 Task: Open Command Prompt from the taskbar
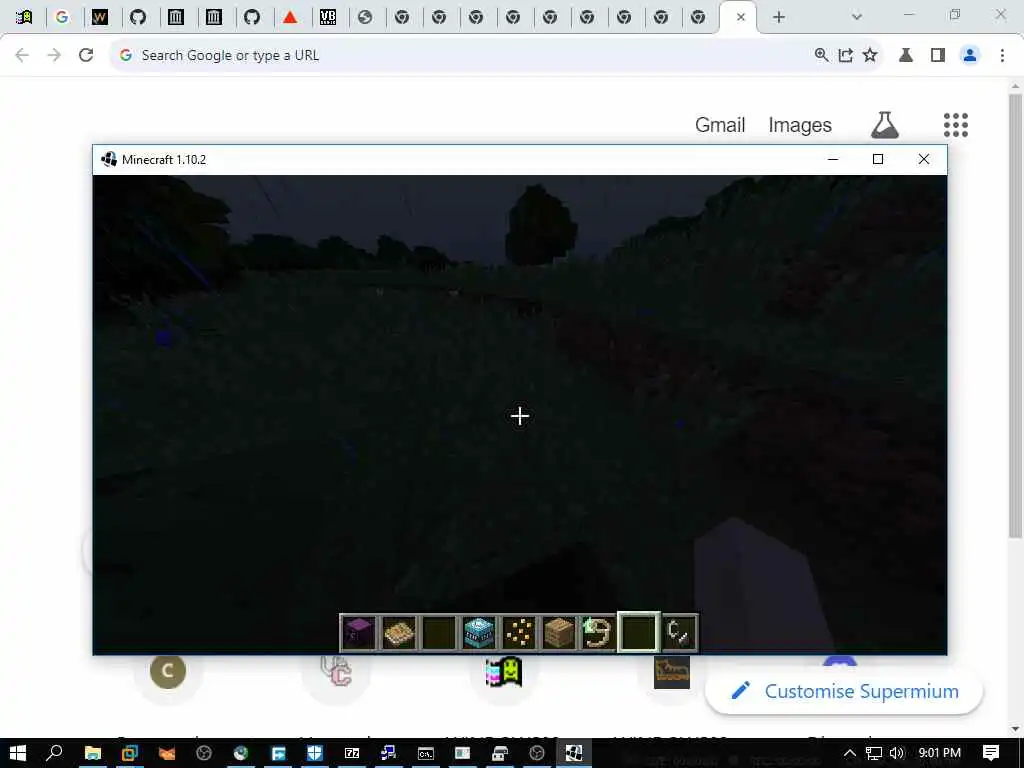coord(426,753)
